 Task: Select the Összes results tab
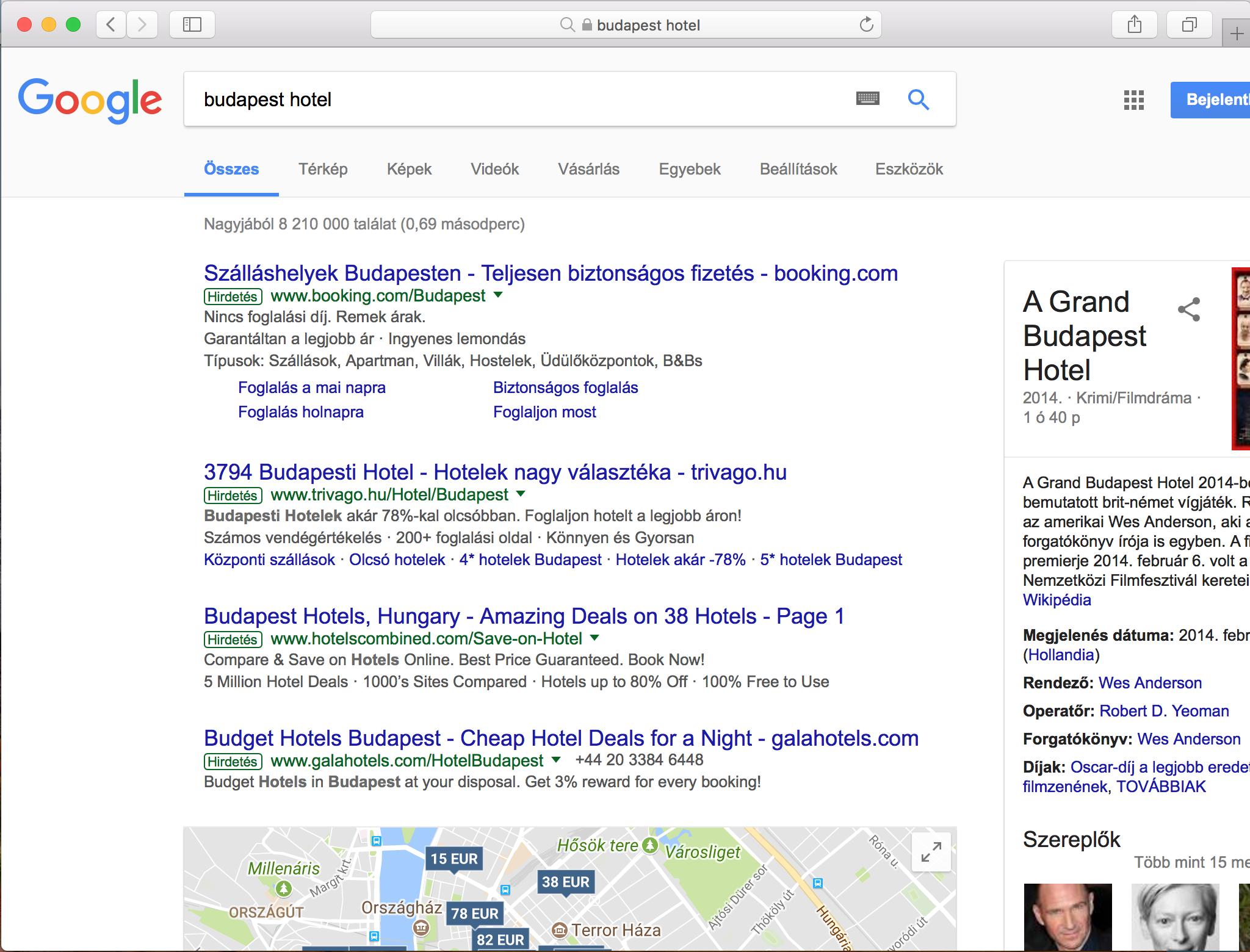(231, 169)
